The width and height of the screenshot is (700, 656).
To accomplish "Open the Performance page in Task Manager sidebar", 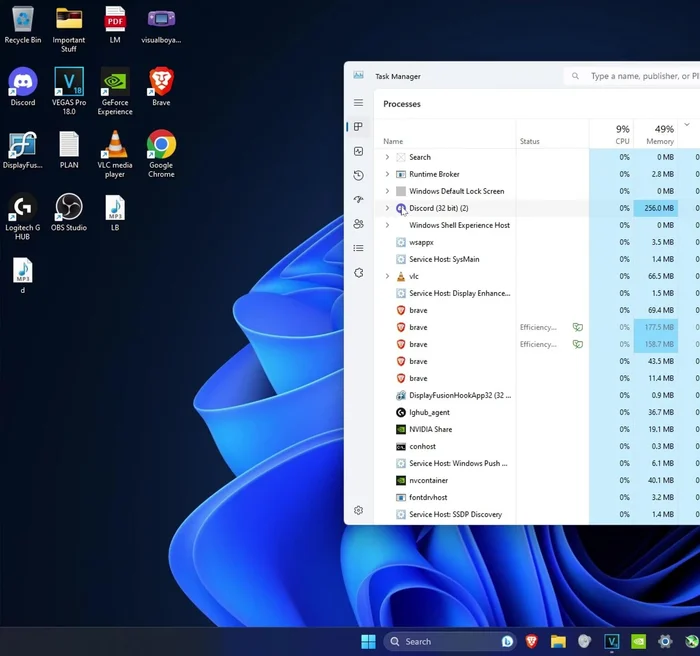I will 359,151.
